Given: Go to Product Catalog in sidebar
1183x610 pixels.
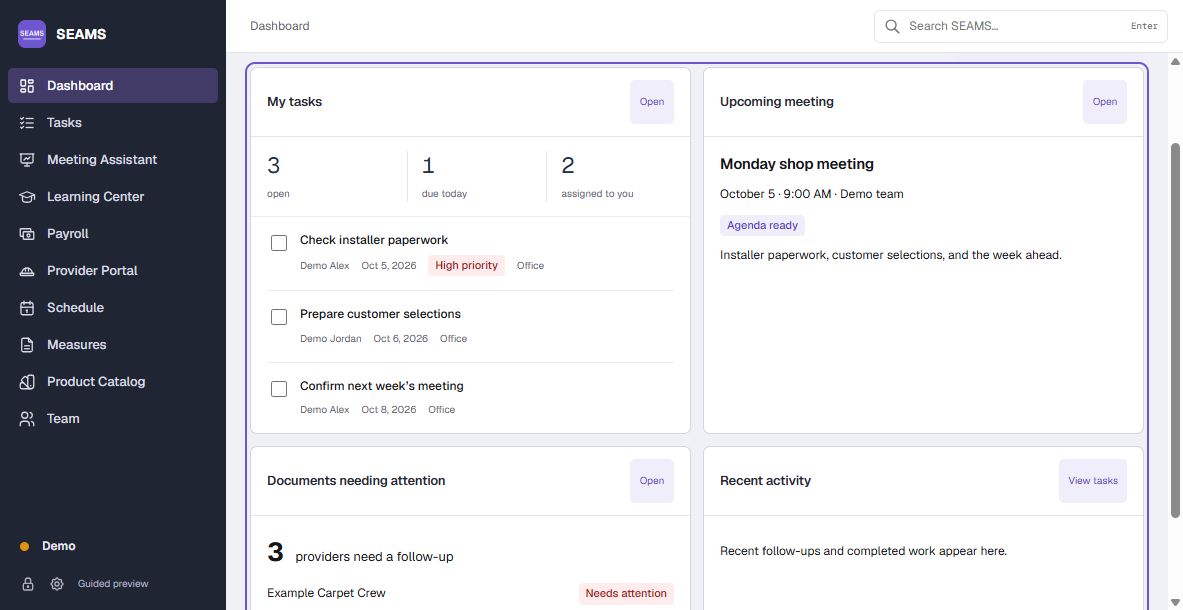Looking at the screenshot, I should pyautogui.click(x=113, y=382).
